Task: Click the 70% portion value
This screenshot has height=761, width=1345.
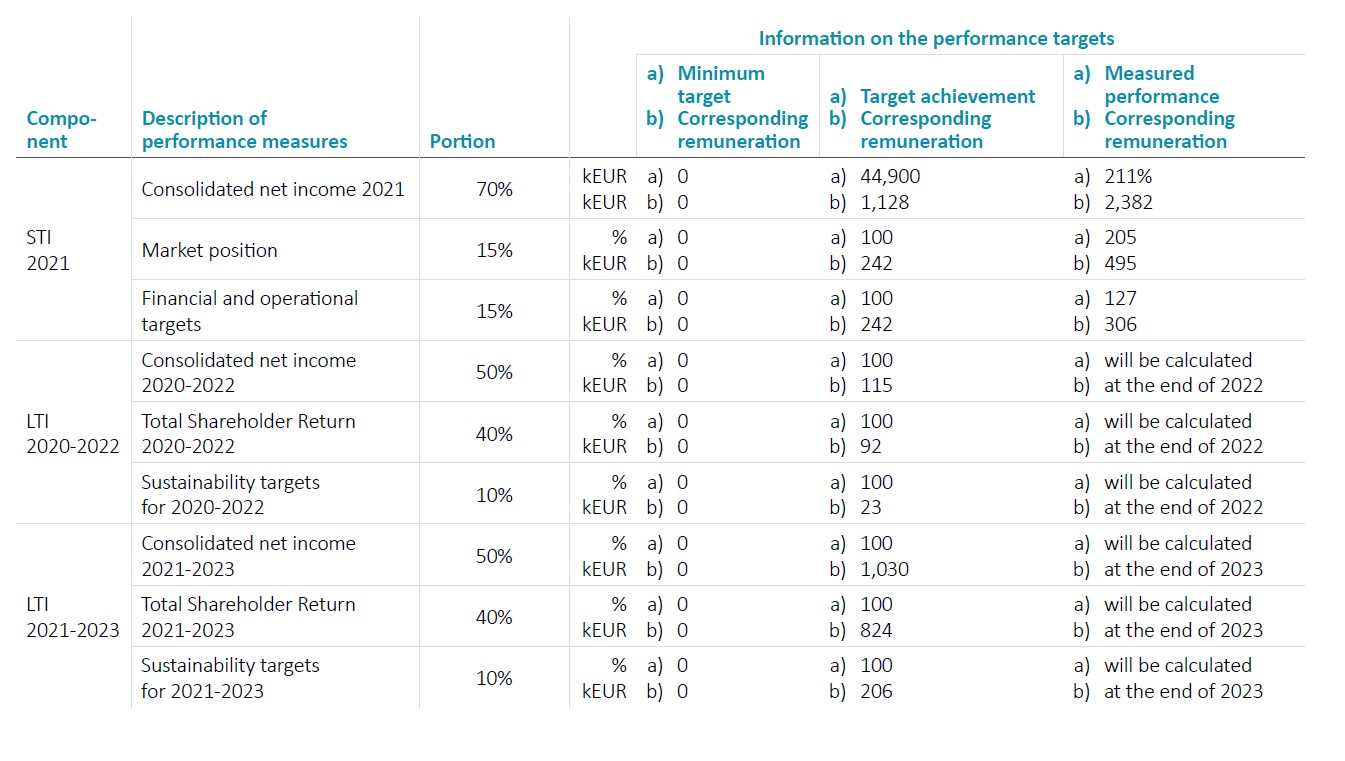Action: click(494, 189)
